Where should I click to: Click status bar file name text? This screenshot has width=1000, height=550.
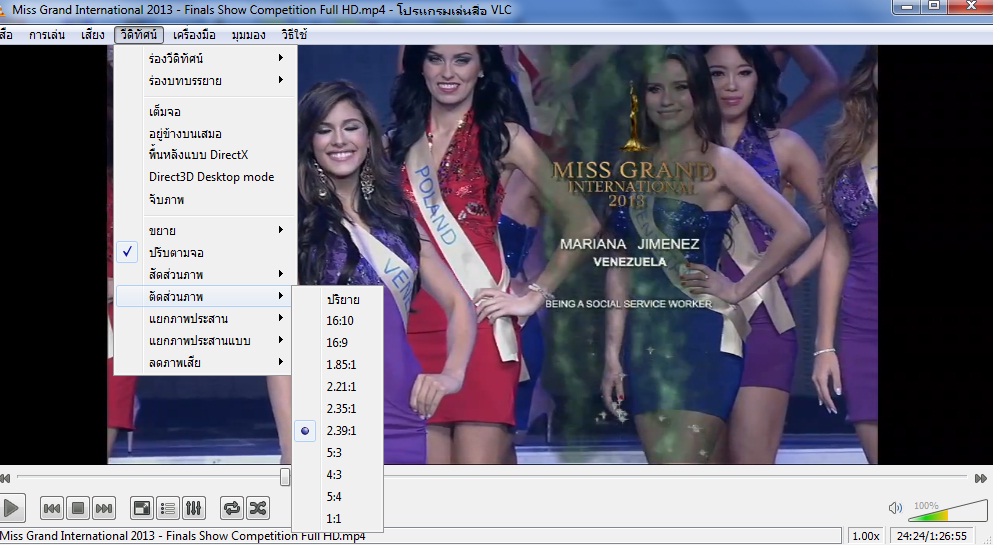182,536
